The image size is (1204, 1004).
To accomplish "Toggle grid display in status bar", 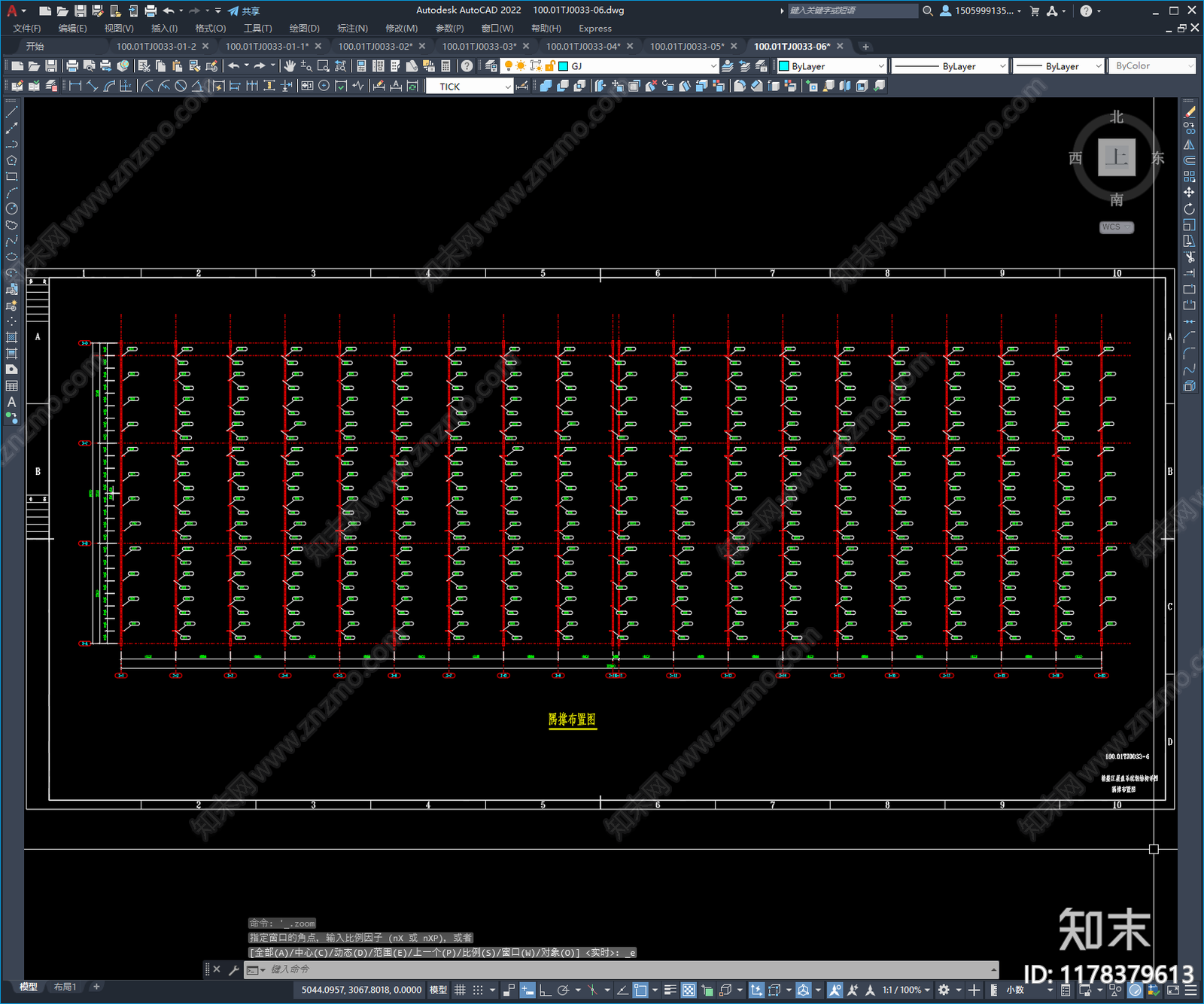I will 460,990.
